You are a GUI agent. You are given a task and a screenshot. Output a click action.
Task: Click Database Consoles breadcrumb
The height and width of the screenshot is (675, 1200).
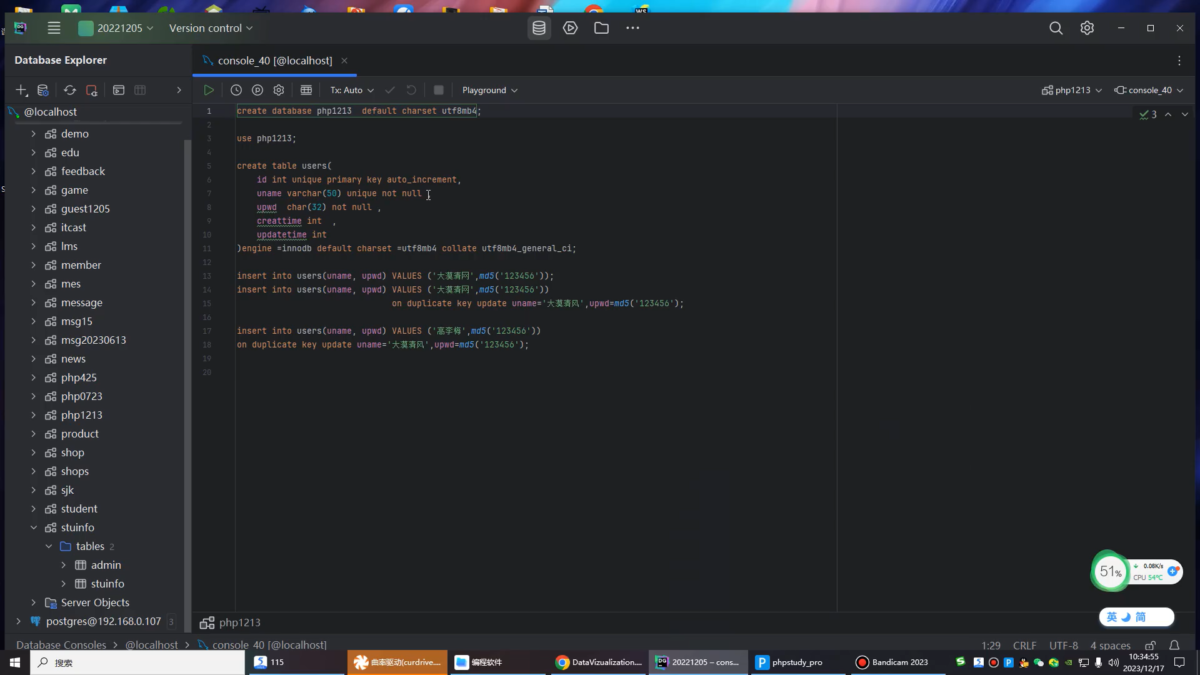(61, 646)
